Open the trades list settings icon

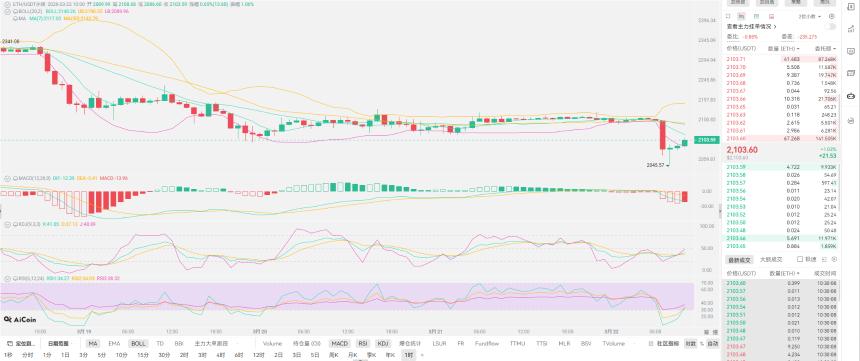click(x=834, y=259)
